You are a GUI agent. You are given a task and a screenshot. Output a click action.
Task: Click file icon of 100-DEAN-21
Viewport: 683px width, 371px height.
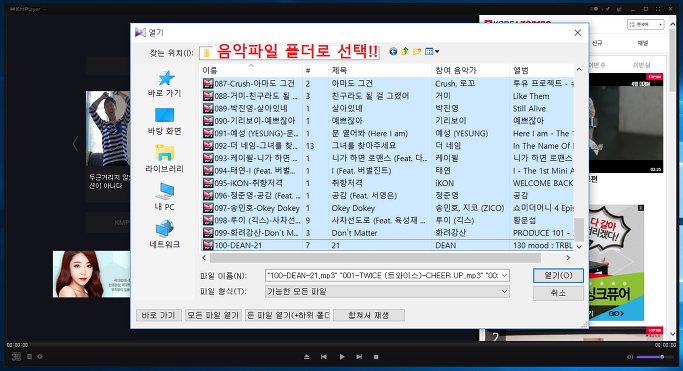coord(208,245)
